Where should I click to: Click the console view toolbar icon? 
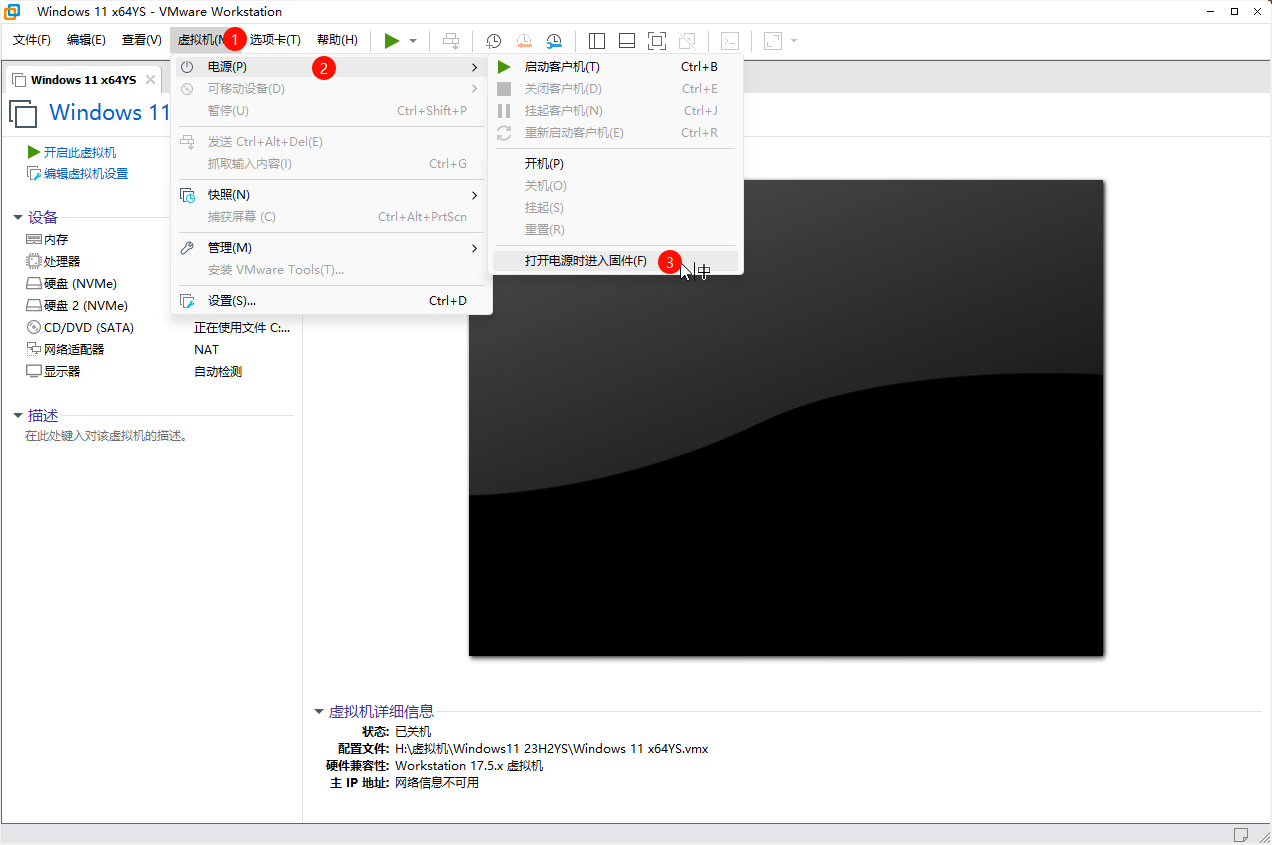[731, 40]
